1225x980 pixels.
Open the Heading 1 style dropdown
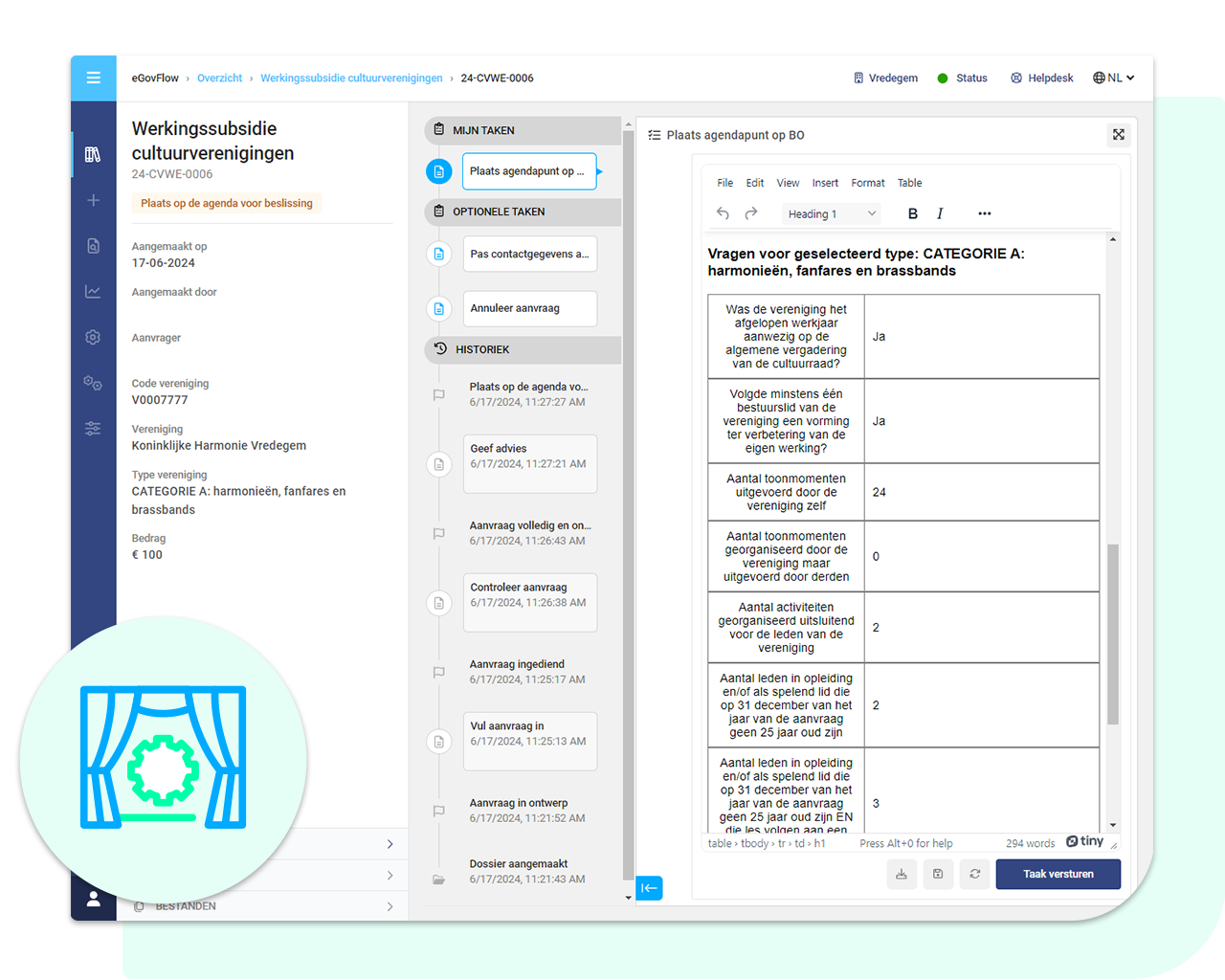click(831, 213)
